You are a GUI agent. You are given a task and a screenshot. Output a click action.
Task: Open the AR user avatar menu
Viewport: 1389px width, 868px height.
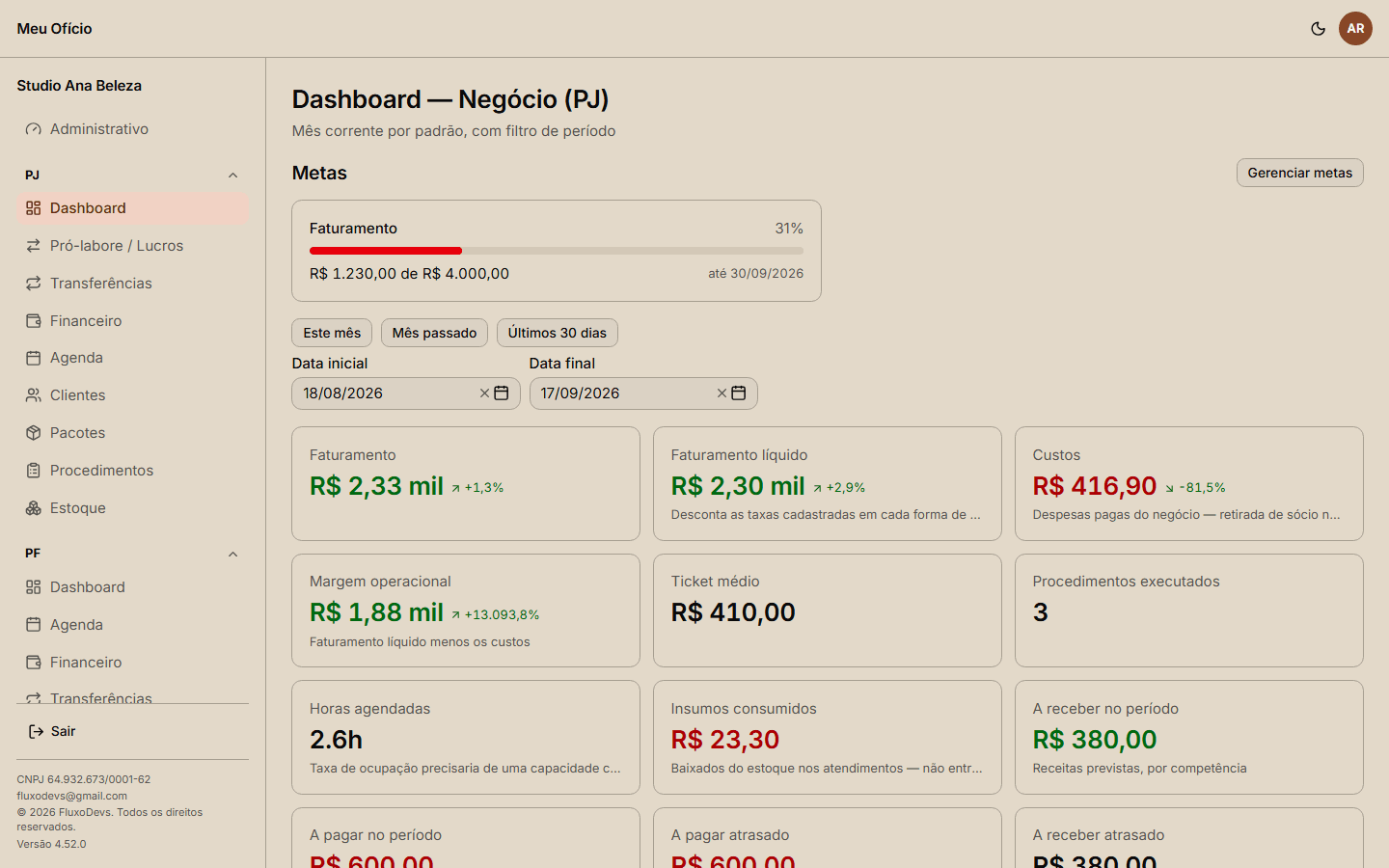pos(1355,29)
